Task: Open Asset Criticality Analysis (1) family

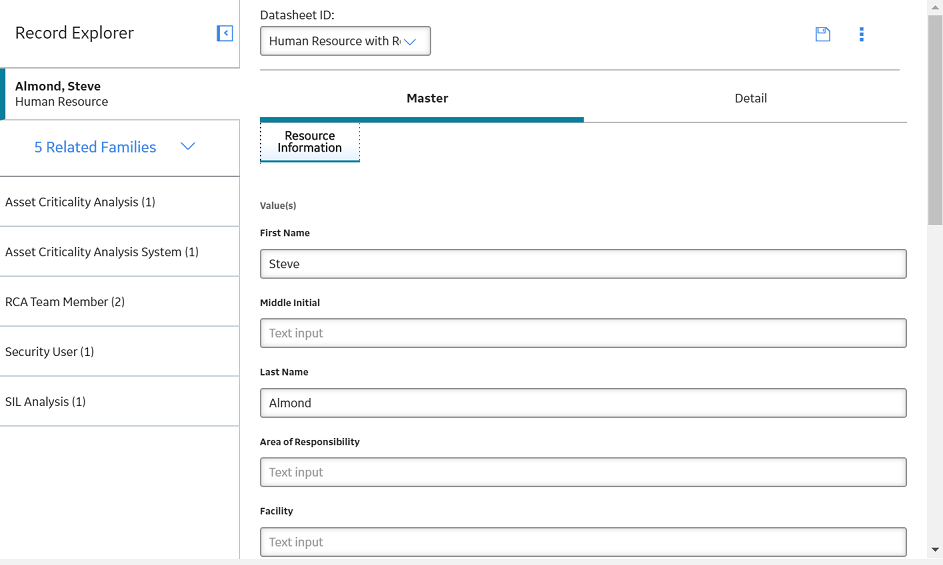Action: [120, 202]
